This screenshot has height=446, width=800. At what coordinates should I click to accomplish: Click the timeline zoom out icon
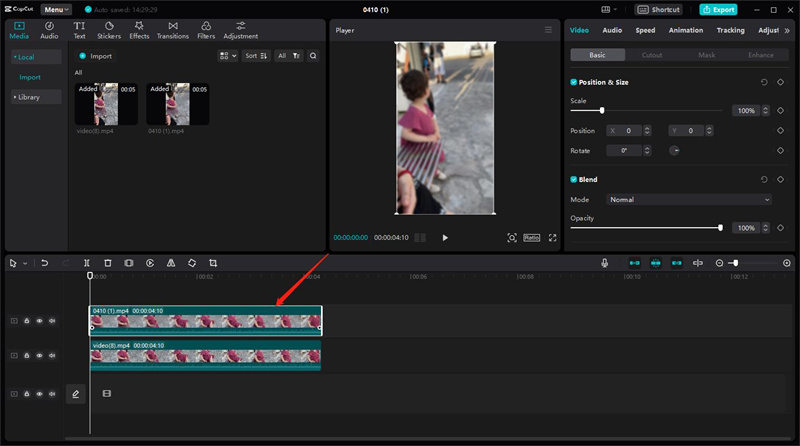click(x=719, y=263)
